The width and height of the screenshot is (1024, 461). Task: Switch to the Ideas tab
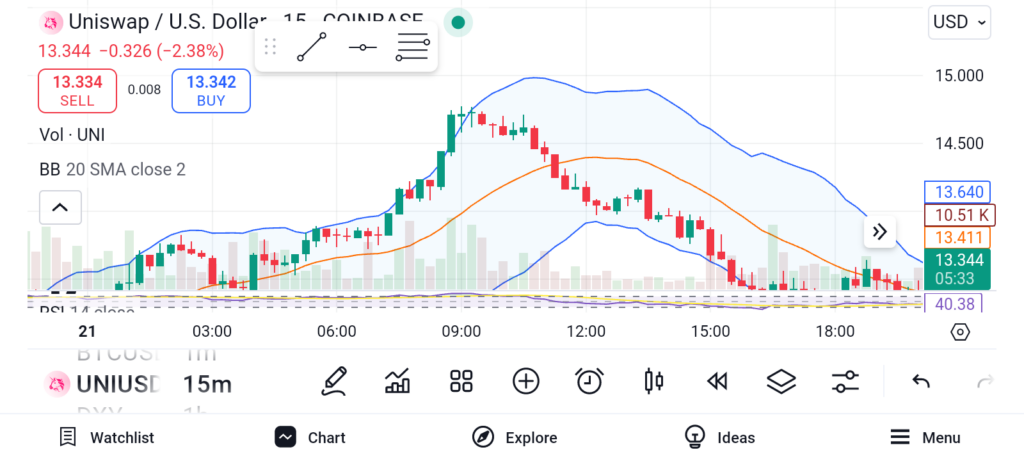[720, 437]
